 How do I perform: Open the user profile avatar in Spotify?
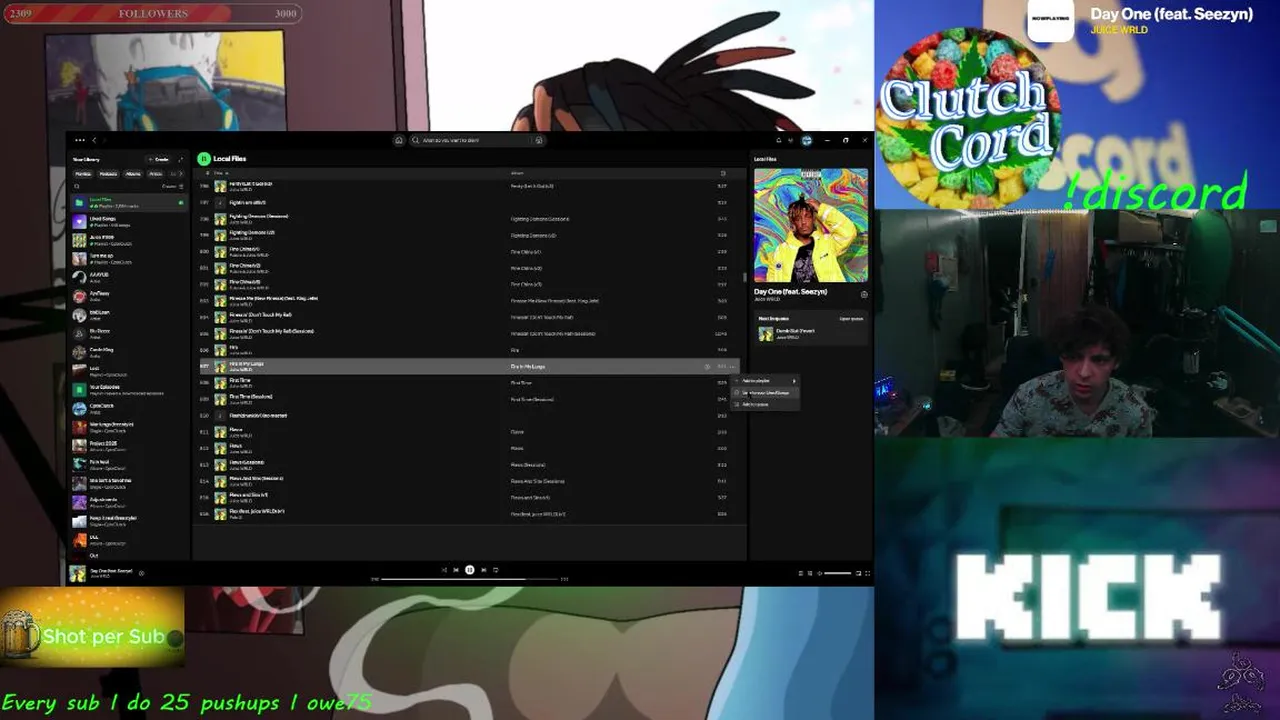[807, 140]
